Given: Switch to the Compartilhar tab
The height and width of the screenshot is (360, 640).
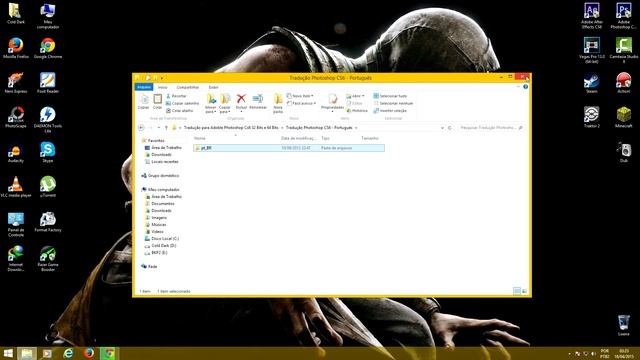Looking at the screenshot, I should pyautogui.click(x=188, y=87).
